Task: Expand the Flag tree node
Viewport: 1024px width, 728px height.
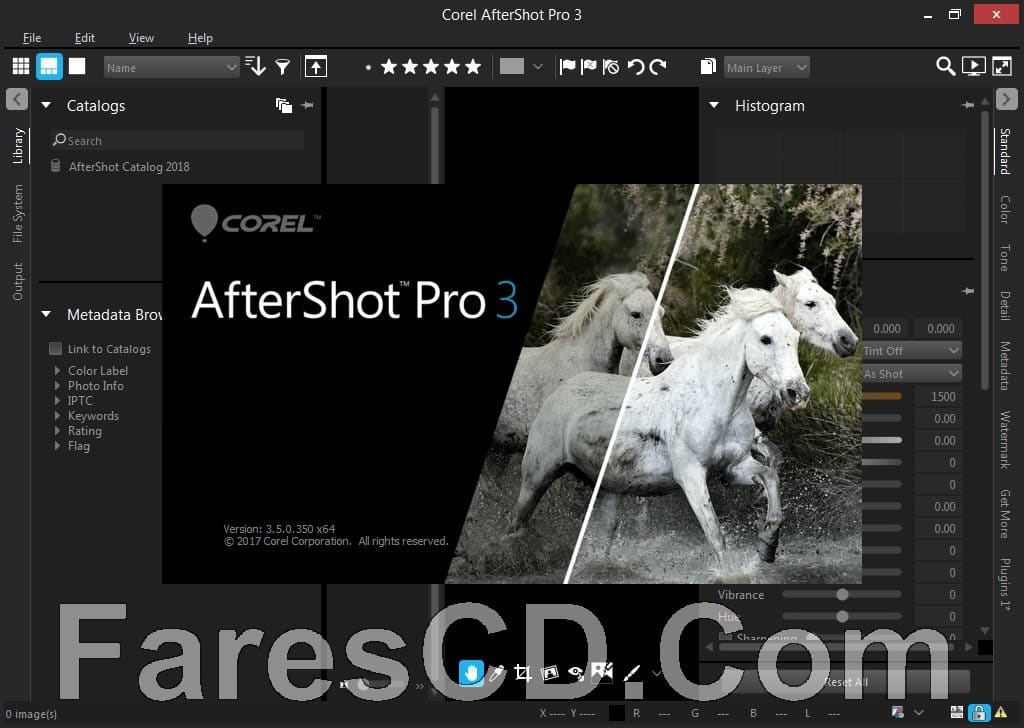Action: (x=57, y=445)
